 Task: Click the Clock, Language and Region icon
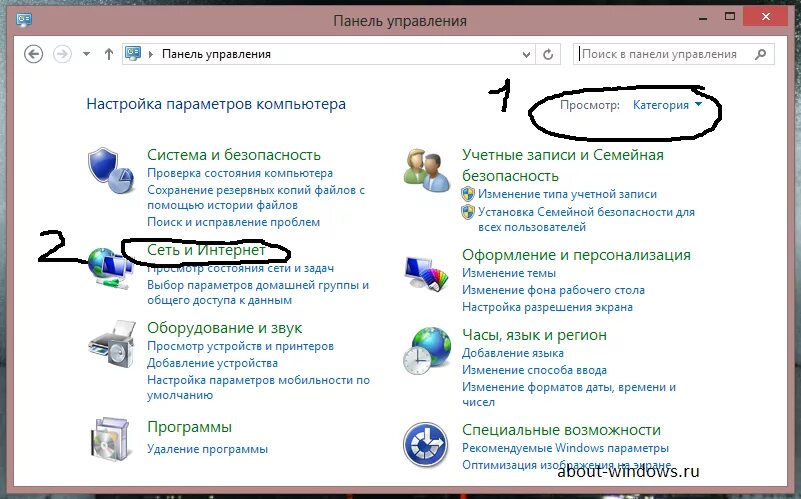click(x=427, y=351)
